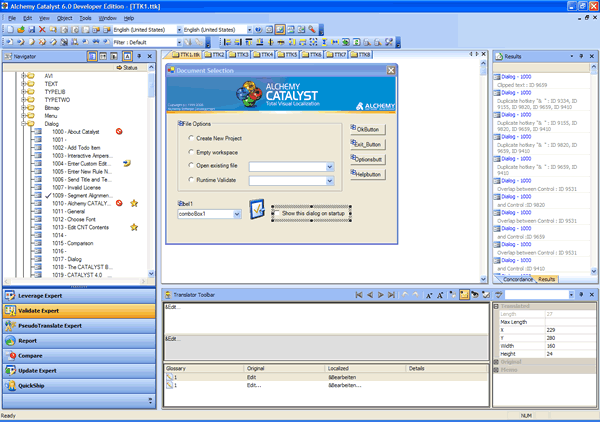Click the Align Top alignment icon

(x=249, y=42)
